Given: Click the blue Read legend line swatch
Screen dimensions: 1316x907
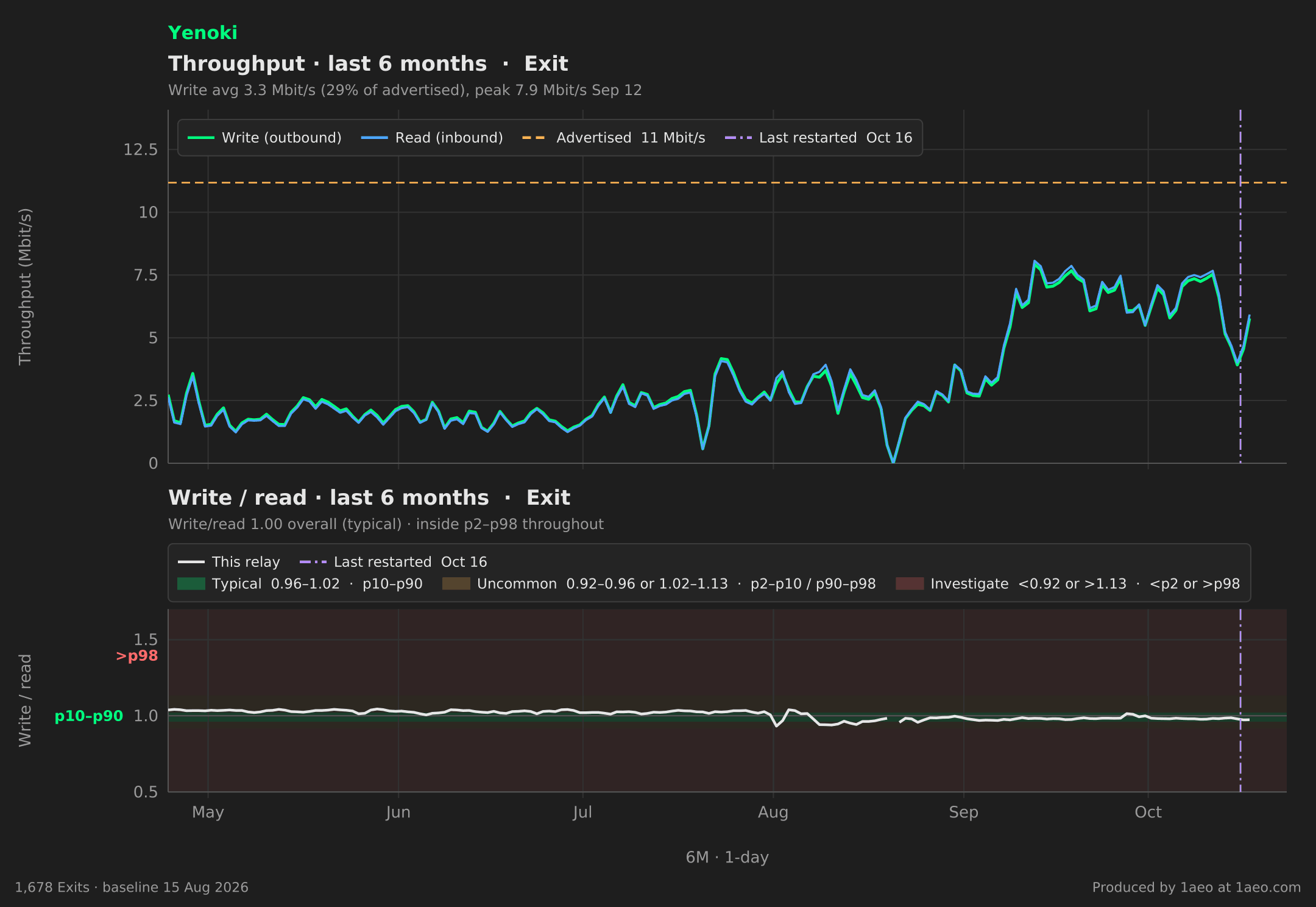Looking at the screenshot, I should click(x=374, y=138).
